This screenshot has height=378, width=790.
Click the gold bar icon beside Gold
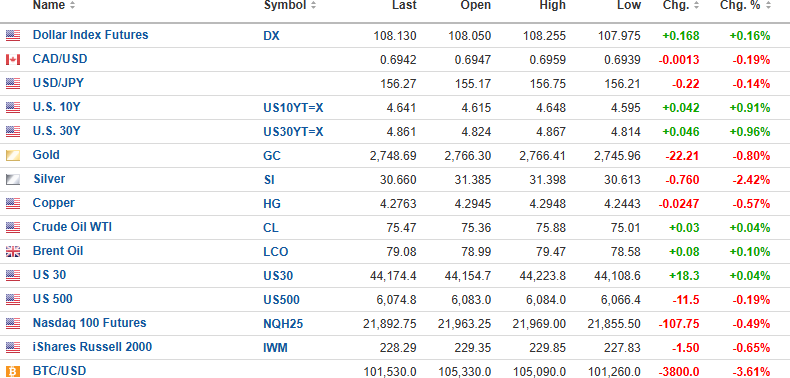tap(13, 156)
